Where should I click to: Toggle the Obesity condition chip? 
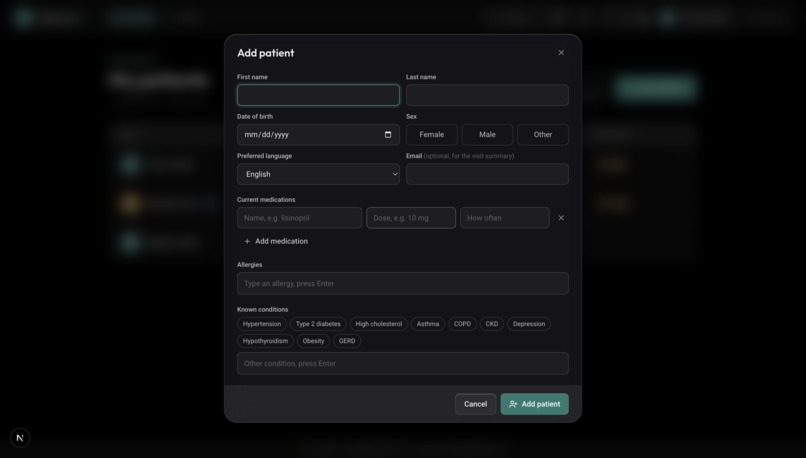point(313,341)
